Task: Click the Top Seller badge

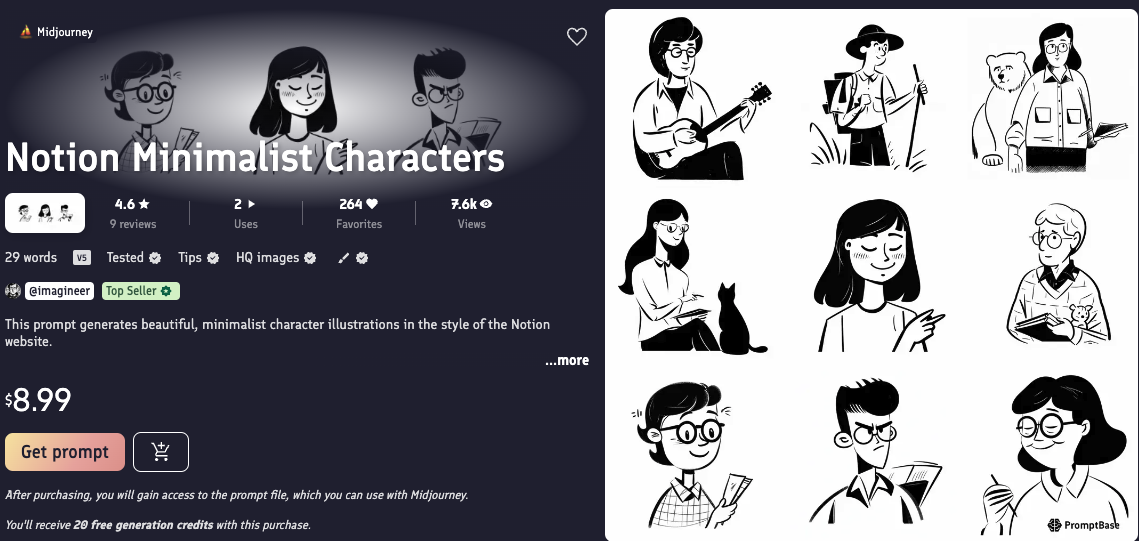Action: (x=141, y=291)
